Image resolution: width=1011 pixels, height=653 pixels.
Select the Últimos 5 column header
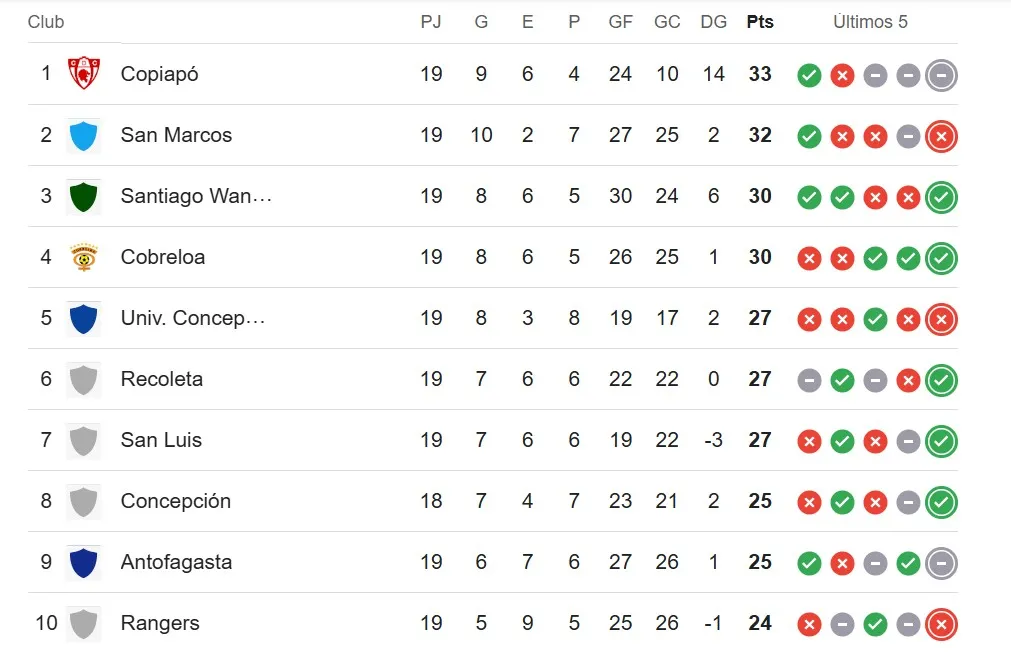click(870, 21)
